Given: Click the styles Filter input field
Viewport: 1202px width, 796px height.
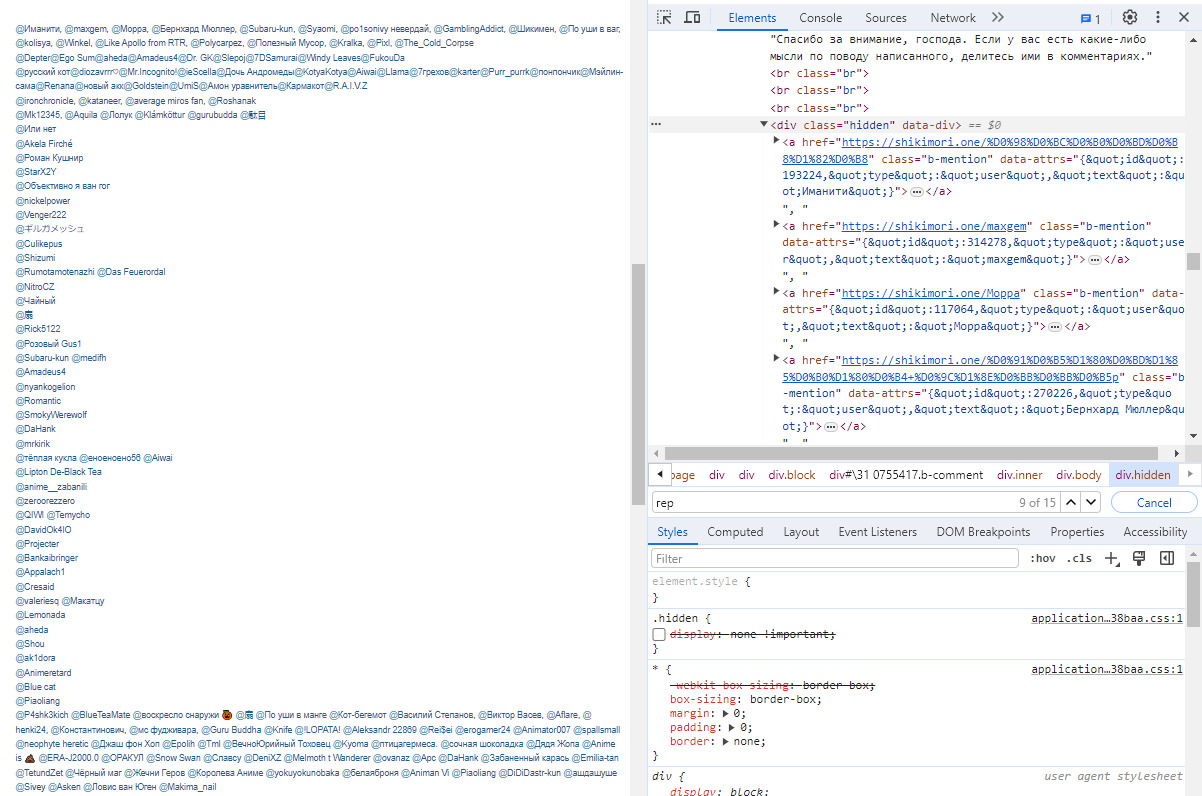Looking at the screenshot, I should coord(835,558).
